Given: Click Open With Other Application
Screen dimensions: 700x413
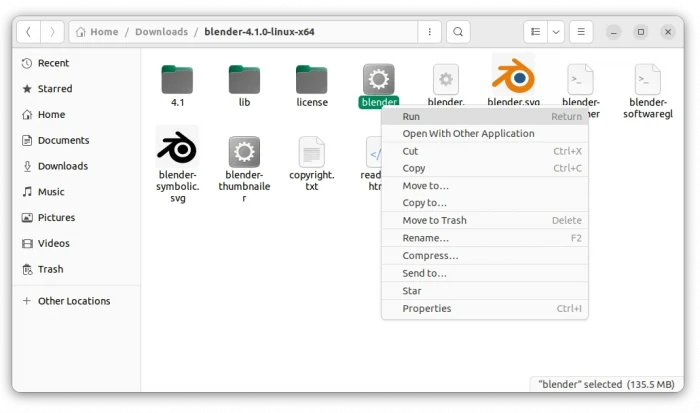Looking at the screenshot, I should 468,133.
